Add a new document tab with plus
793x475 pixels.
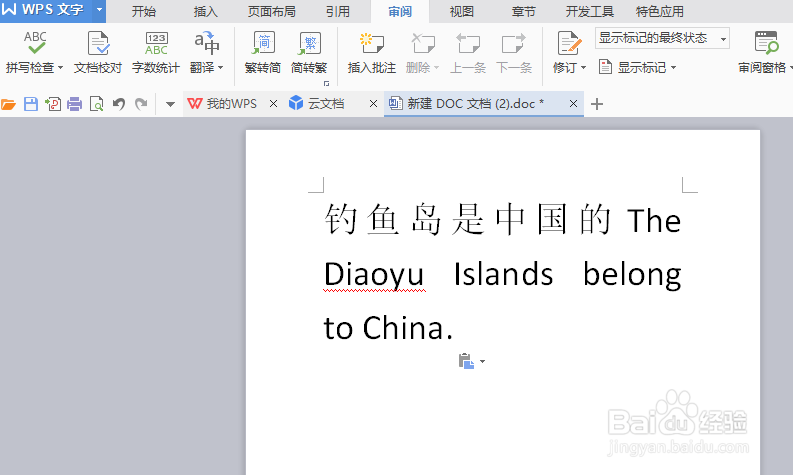(x=597, y=104)
